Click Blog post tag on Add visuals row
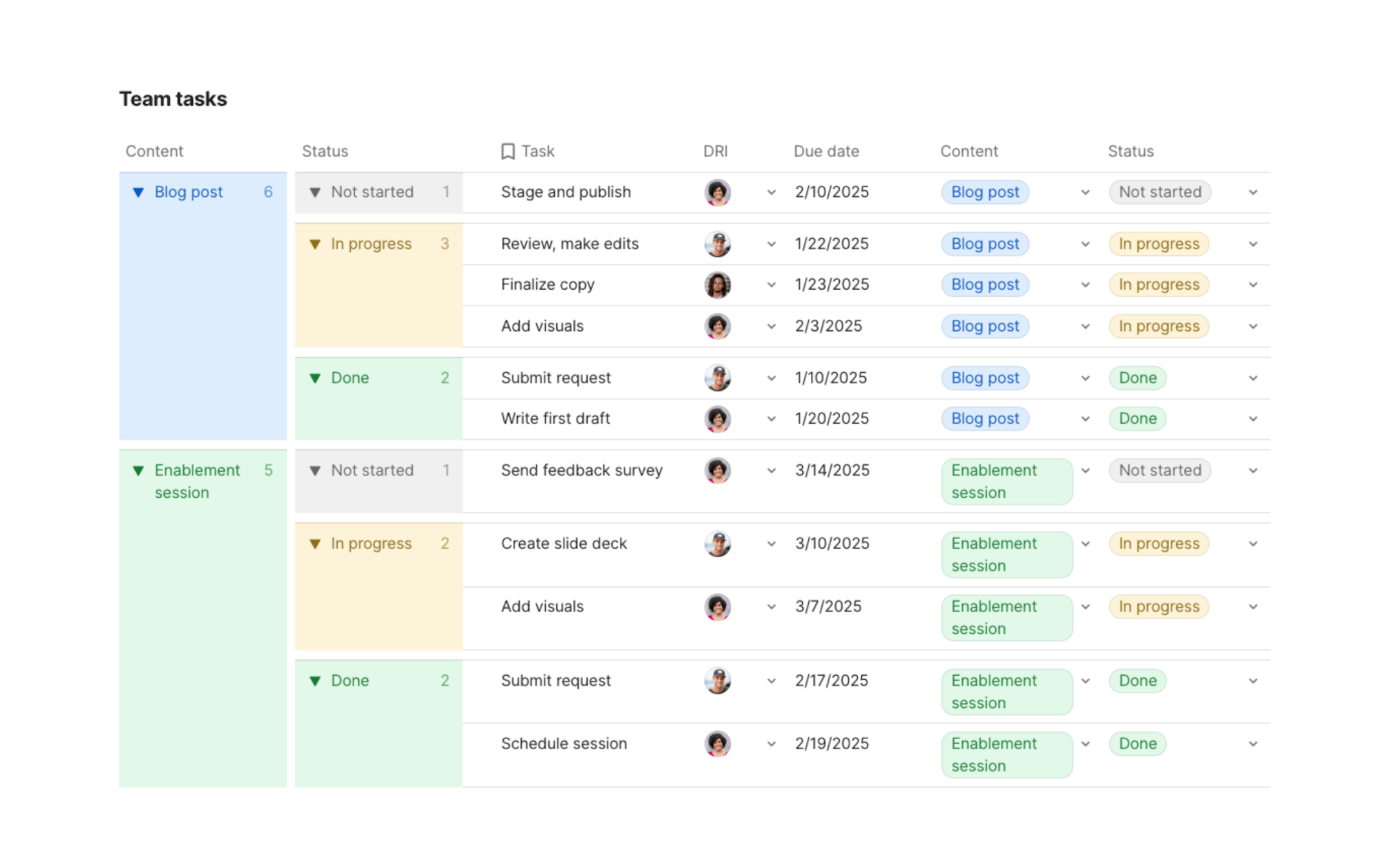Screen dimensions: 1389x868 pos(985,326)
